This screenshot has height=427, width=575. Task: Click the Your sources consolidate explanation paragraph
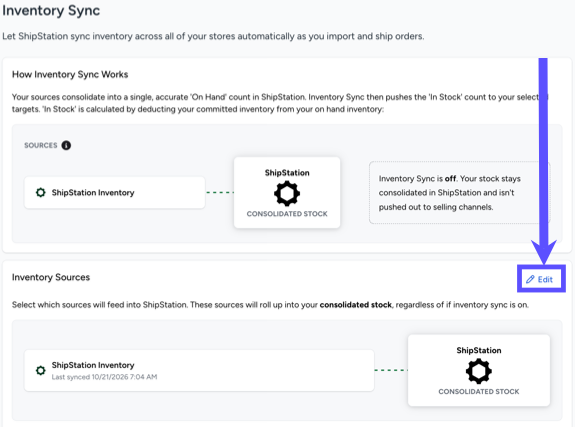tap(280, 103)
